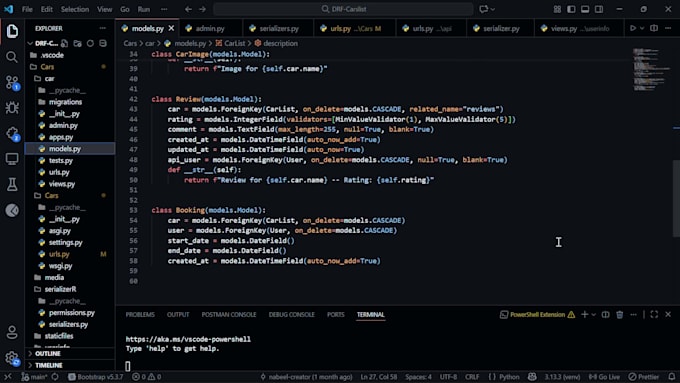680x383 pixels.
Task: Click the 3.13.3 (venv) interpreter selector
Action: pos(562,376)
